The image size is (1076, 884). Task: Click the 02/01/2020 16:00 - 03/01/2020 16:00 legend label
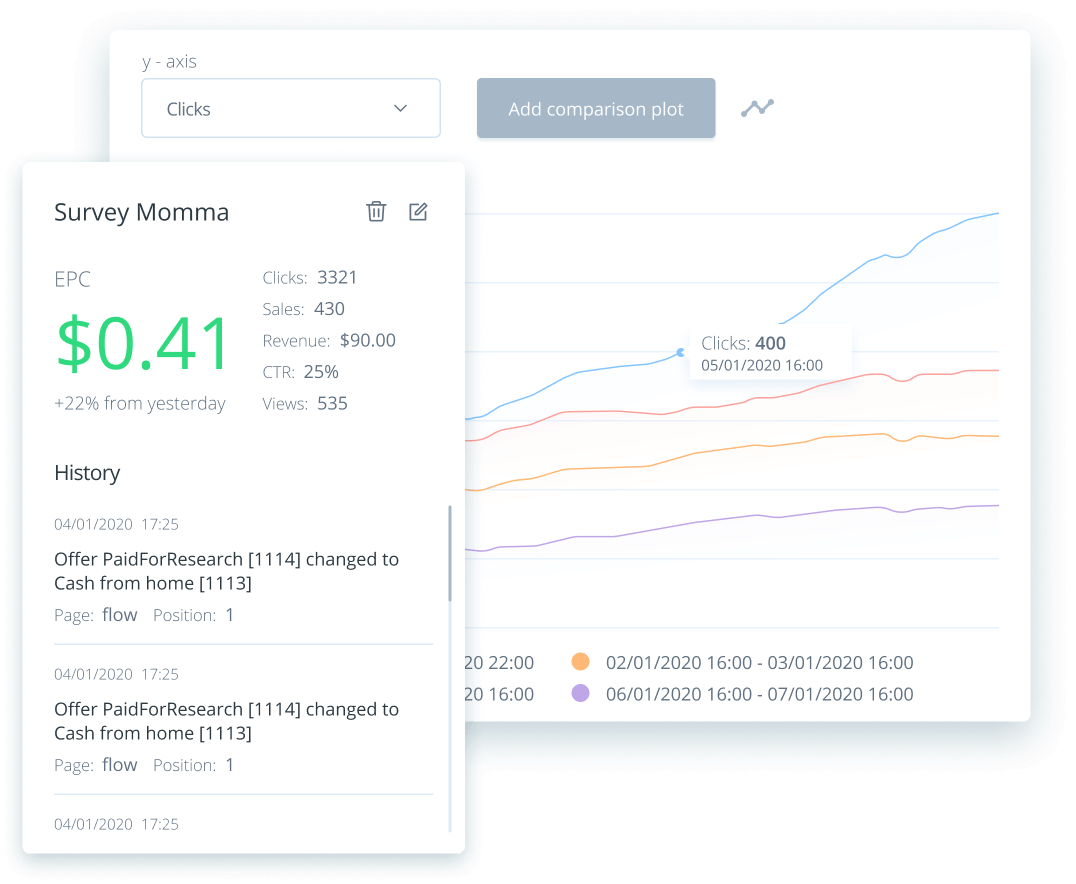[x=760, y=662]
